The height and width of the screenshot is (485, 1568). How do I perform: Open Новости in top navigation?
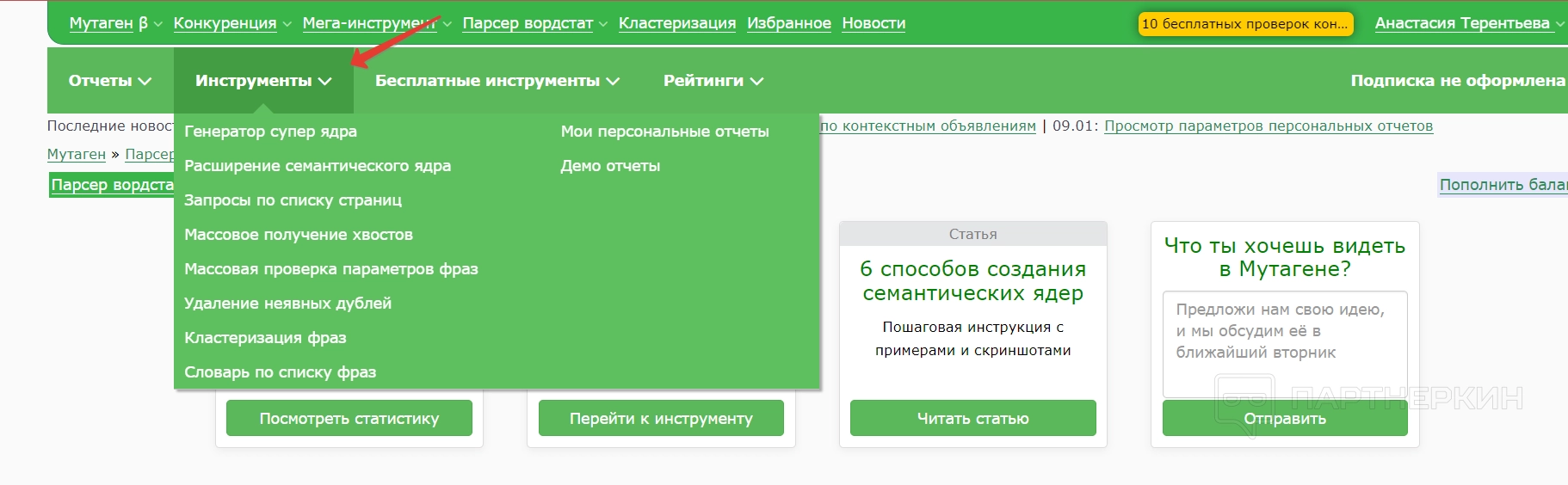[x=874, y=23]
